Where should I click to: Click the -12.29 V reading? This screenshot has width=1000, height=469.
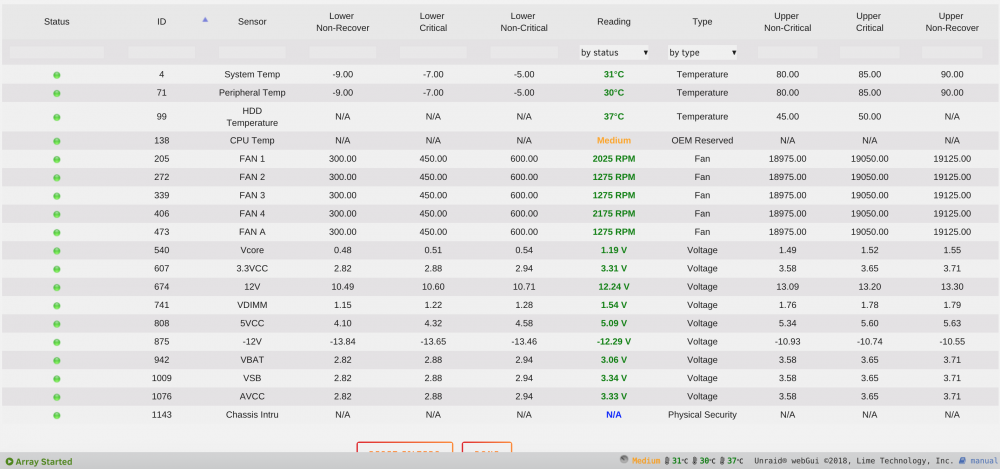pos(614,341)
